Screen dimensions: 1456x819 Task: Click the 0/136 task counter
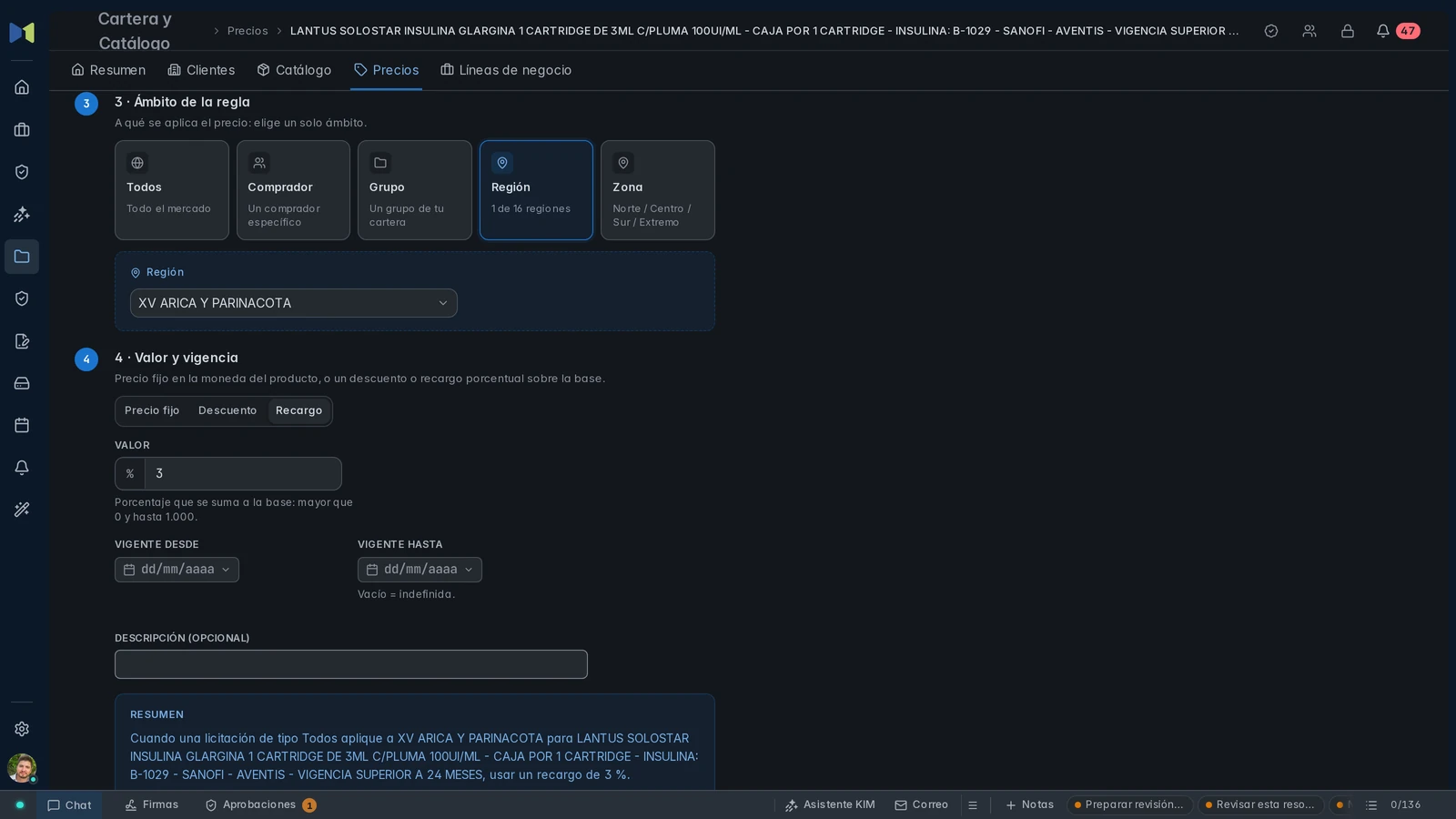point(1405,805)
